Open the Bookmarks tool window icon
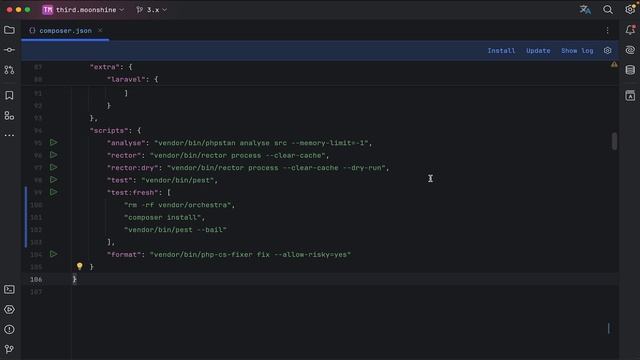The width and height of the screenshot is (640, 360). click(9, 95)
